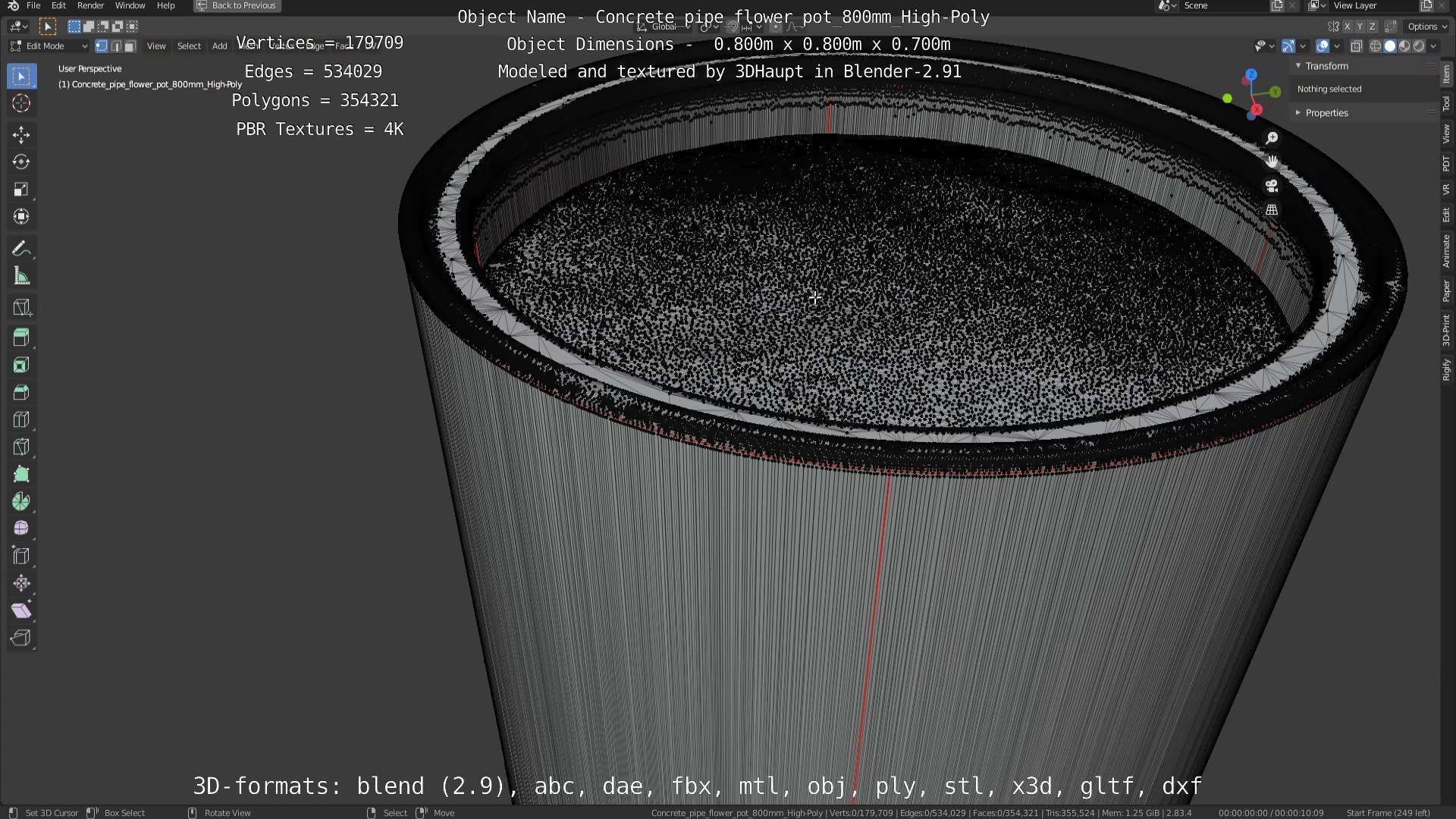Image resolution: width=1456 pixels, height=819 pixels.
Task: Open the Help menu
Action: click(x=165, y=5)
